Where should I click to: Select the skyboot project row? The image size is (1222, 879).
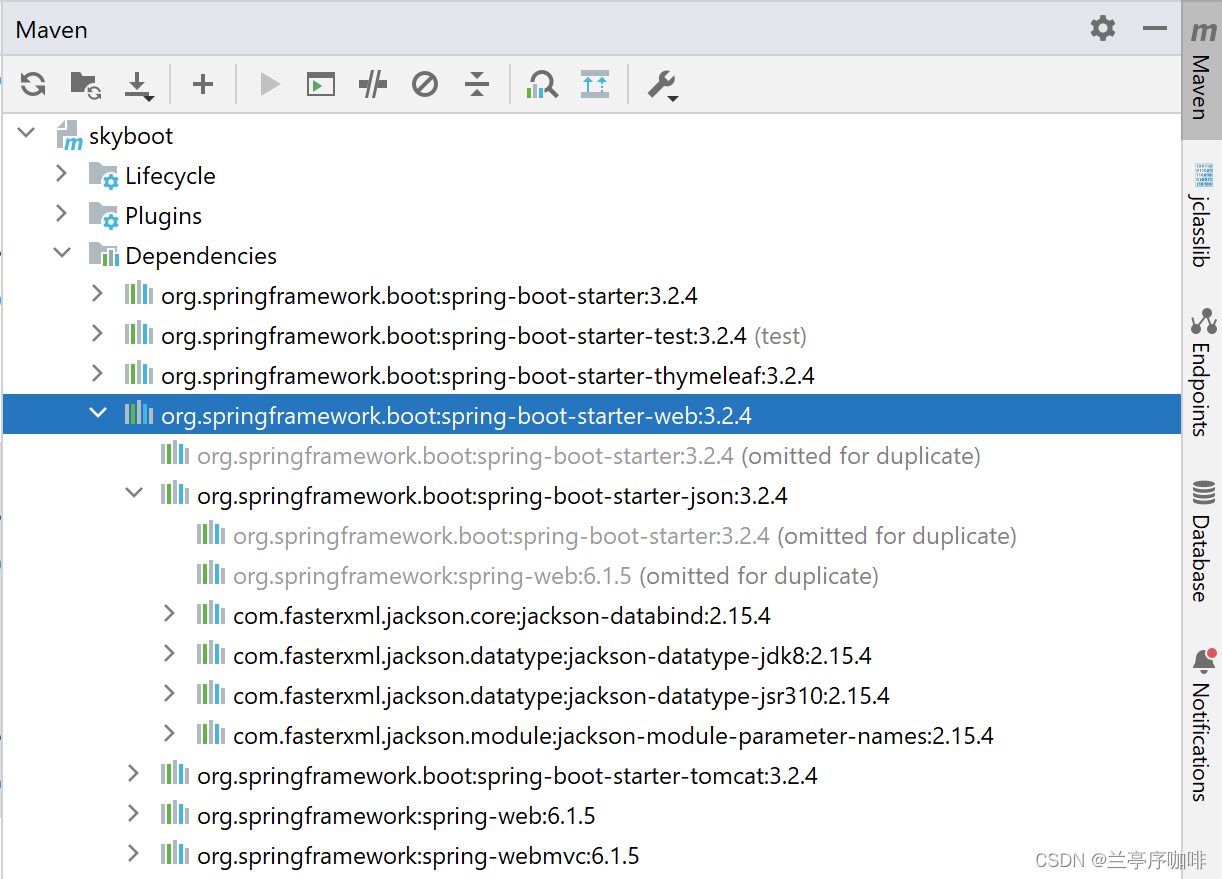(x=591, y=135)
